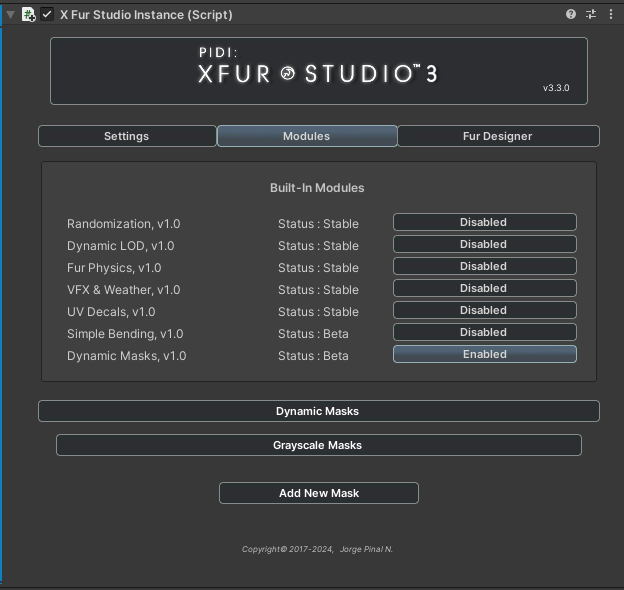Open the three-dot component options menu
624x590 pixels.
pyautogui.click(x=611, y=15)
